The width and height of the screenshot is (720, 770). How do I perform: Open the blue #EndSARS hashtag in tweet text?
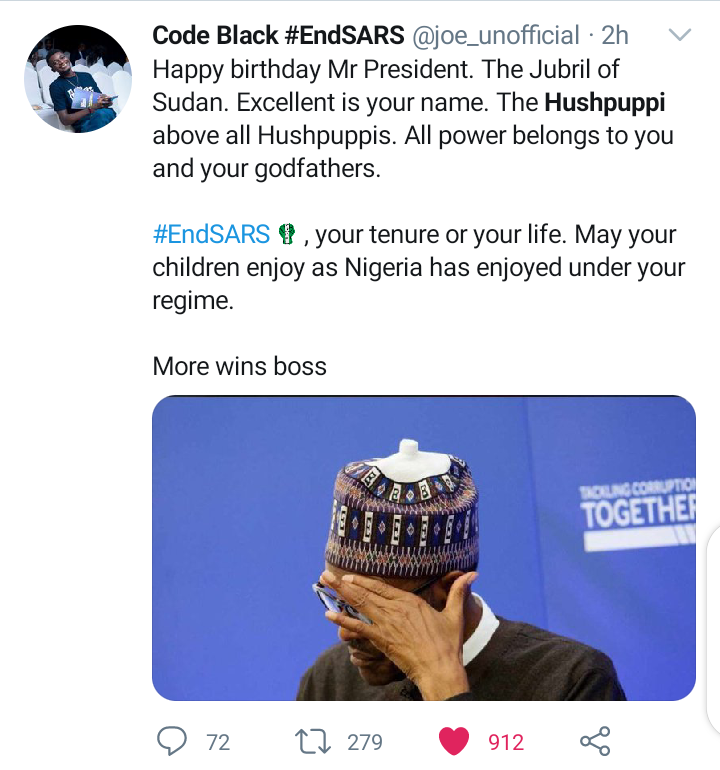(211, 235)
